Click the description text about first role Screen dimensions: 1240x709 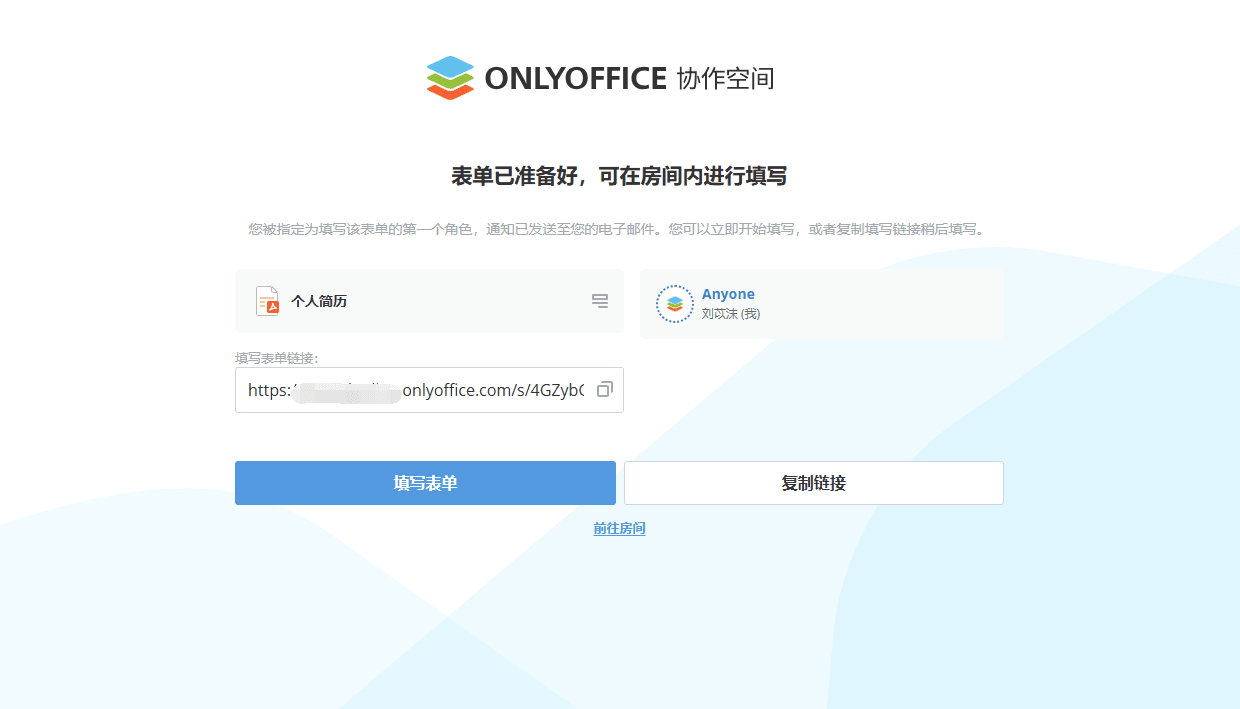pyautogui.click(x=619, y=229)
